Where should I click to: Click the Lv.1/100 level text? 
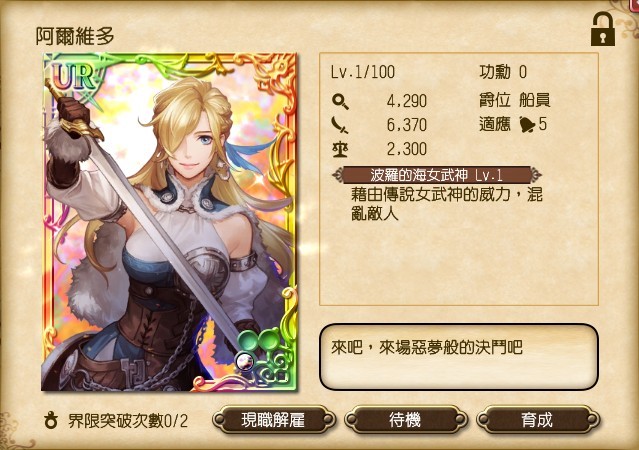pyautogui.click(x=363, y=72)
